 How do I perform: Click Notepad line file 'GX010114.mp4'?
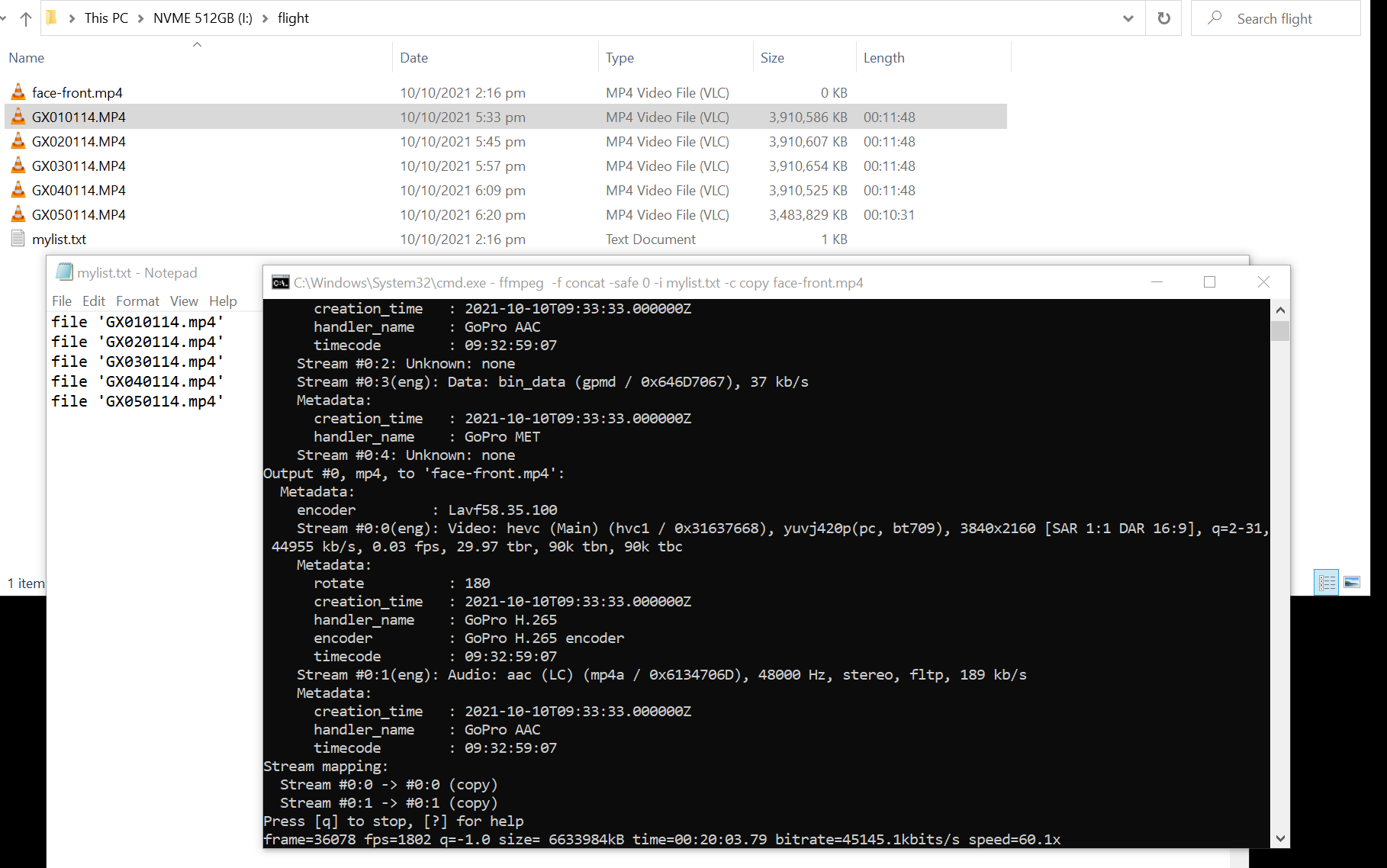tap(137, 322)
